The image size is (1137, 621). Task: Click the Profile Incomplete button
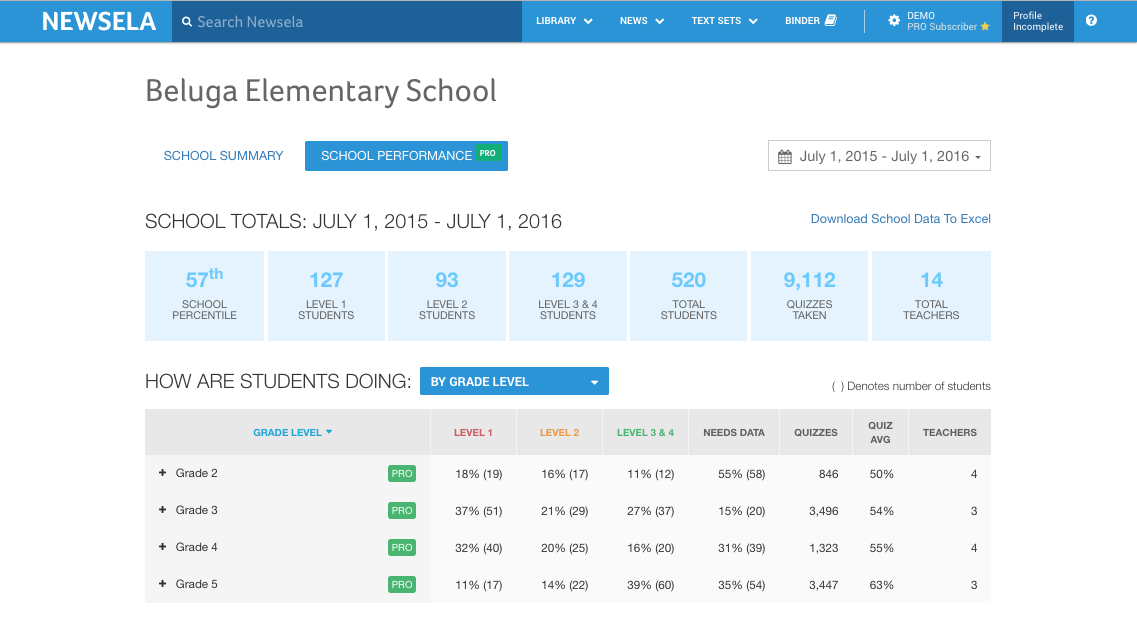coord(1037,21)
